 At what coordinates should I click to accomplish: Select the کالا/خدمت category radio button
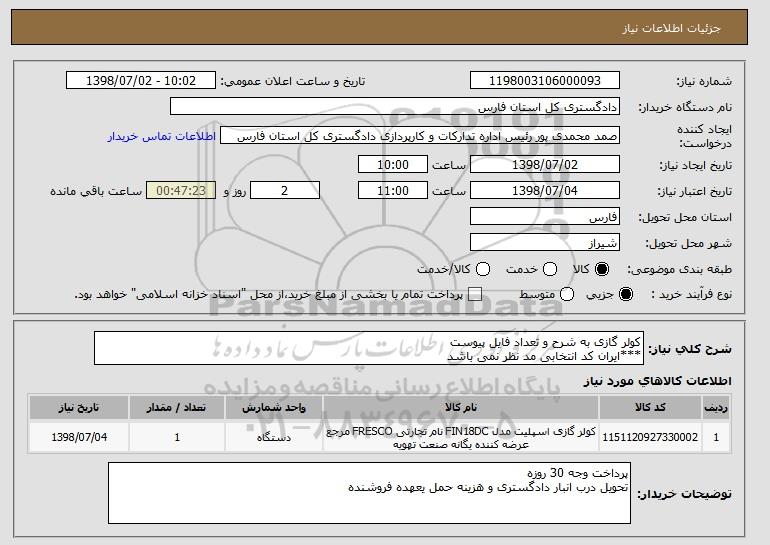(483, 269)
